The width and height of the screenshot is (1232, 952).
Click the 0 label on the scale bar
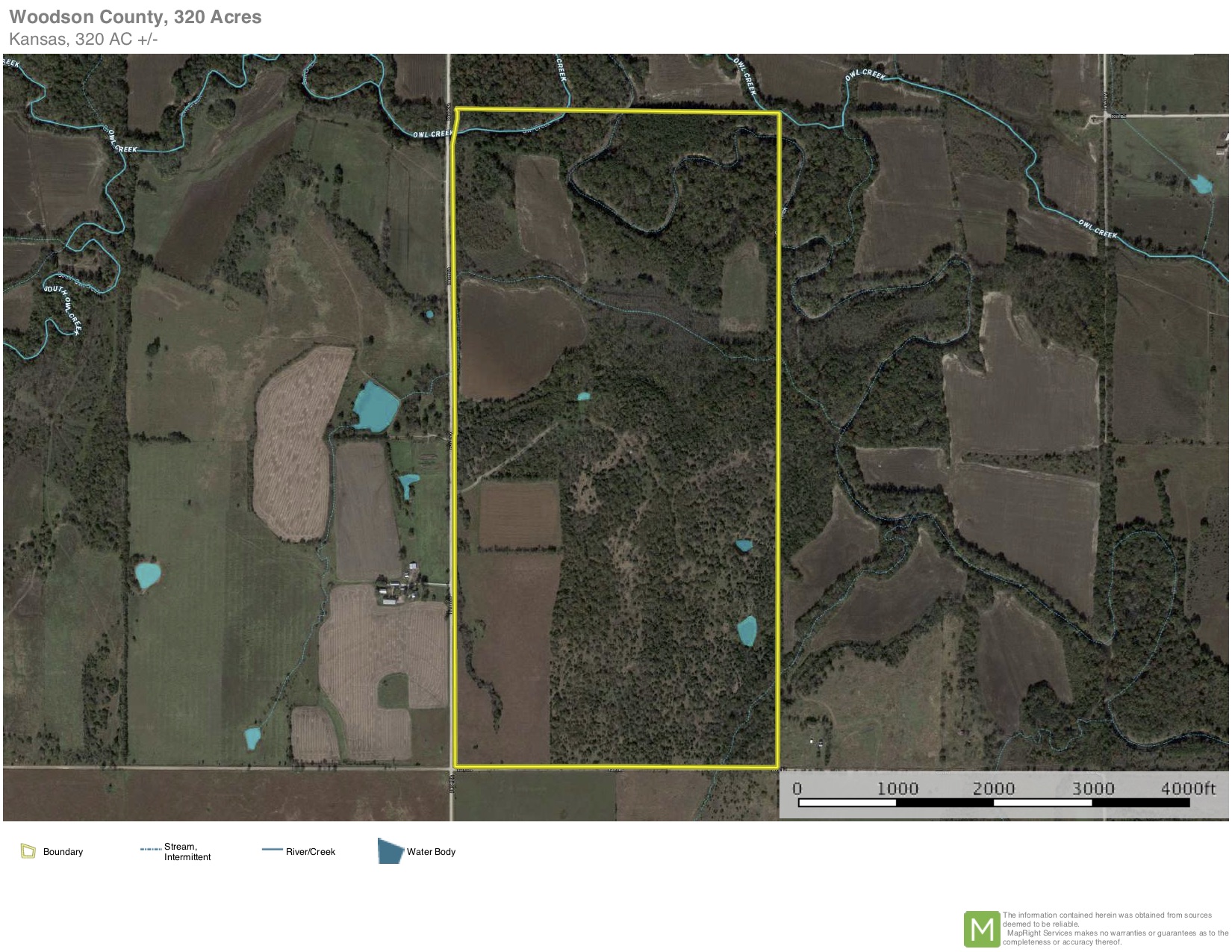797,788
